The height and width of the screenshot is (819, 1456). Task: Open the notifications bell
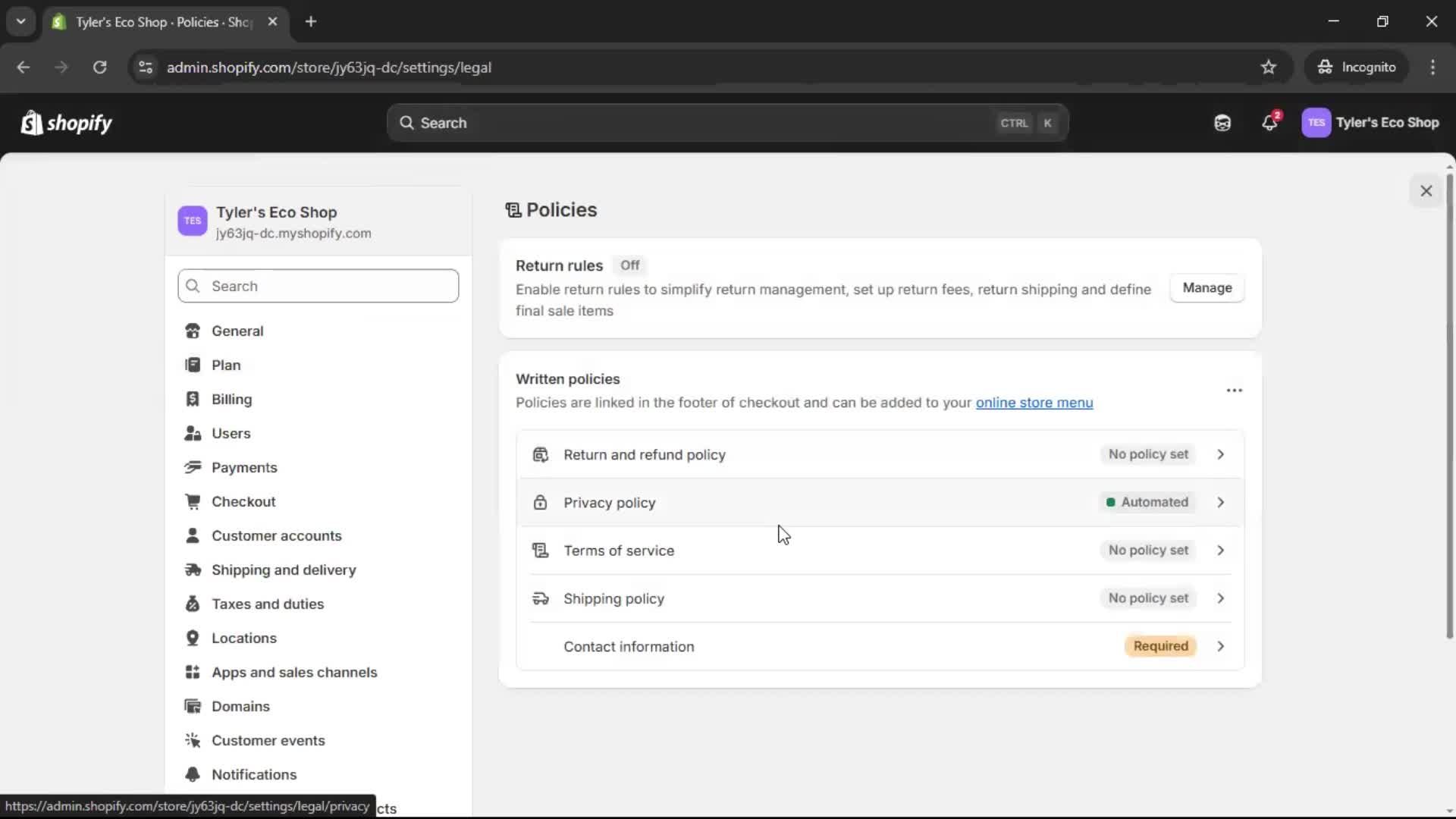pyautogui.click(x=1269, y=123)
